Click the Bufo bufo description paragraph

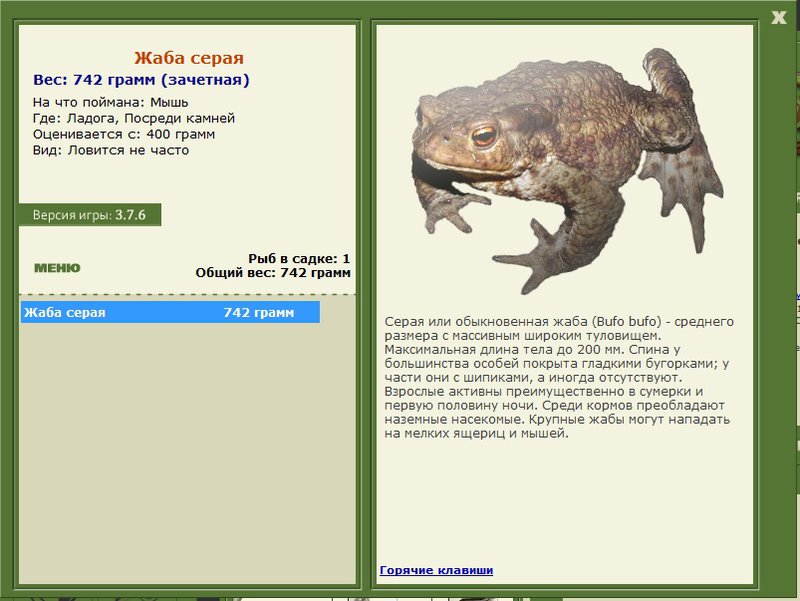coord(559,378)
